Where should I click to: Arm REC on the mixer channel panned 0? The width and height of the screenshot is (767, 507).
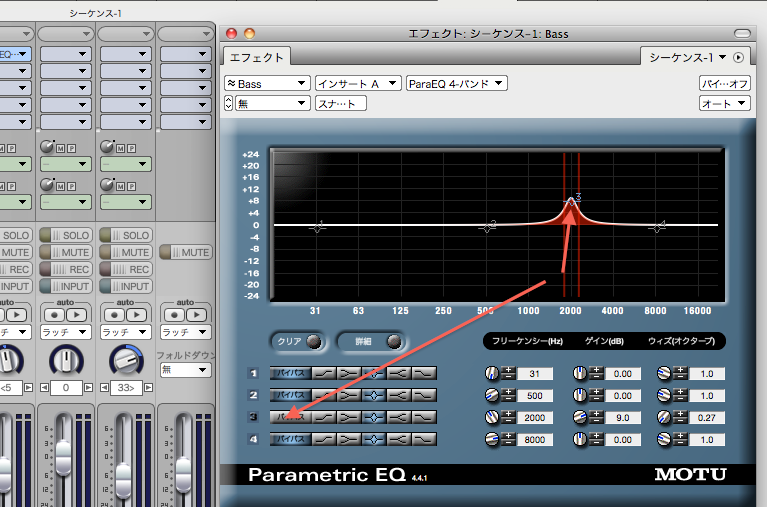click(65, 270)
